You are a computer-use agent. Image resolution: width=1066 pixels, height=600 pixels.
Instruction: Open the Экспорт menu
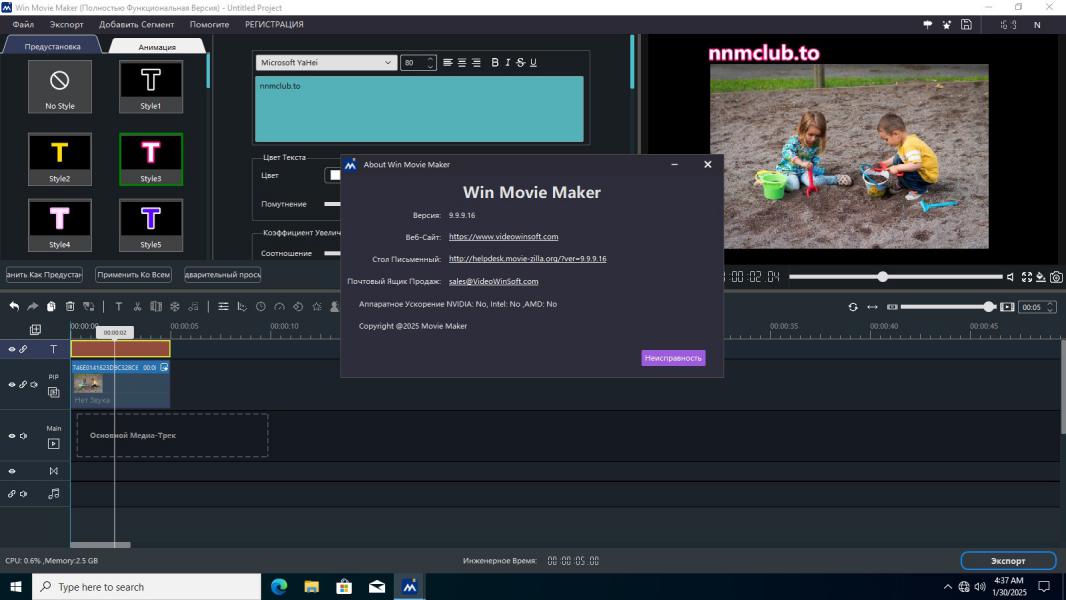point(67,24)
